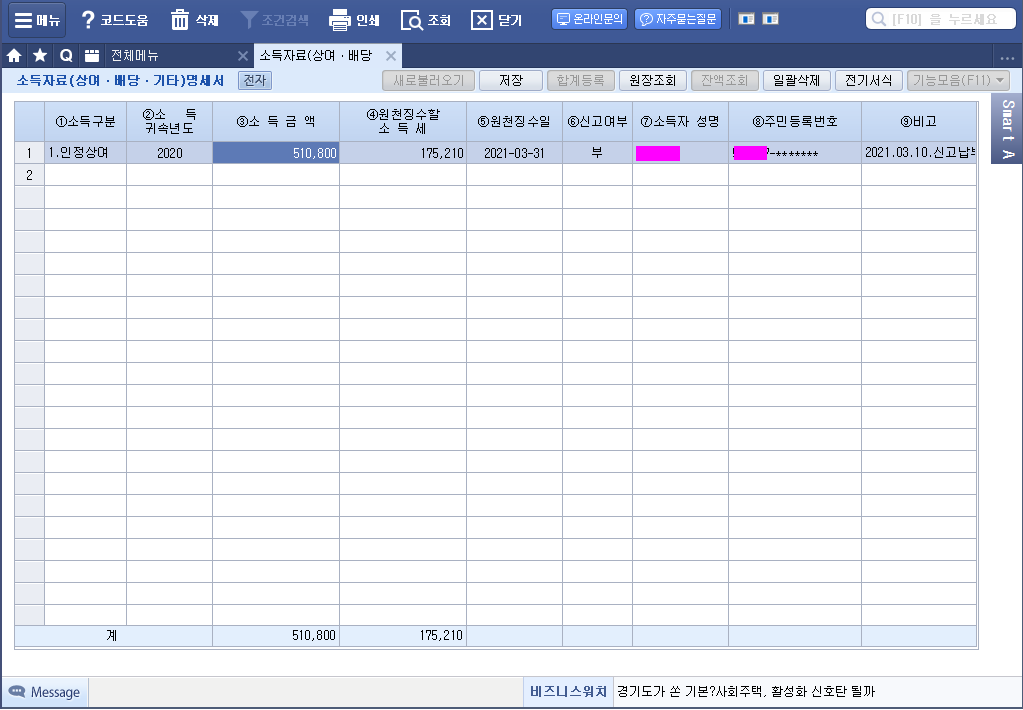The height and width of the screenshot is (710, 1023).
Task: Click the ⑧주민등록번호 column header
Action: (x=795, y=121)
